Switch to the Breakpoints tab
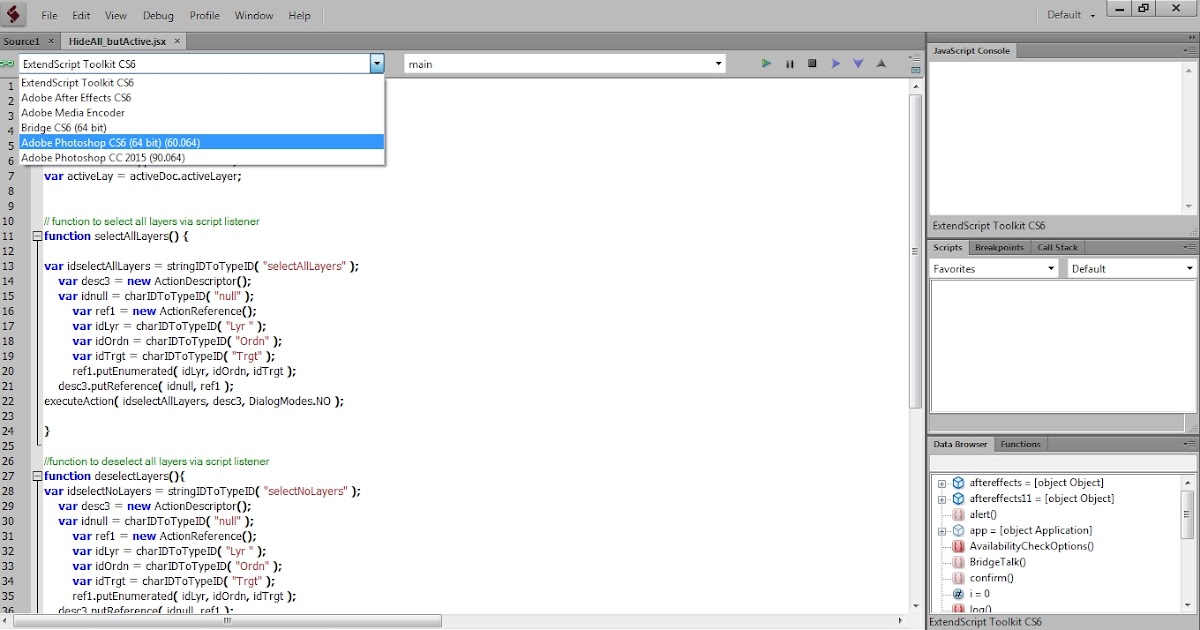 (x=999, y=247)
